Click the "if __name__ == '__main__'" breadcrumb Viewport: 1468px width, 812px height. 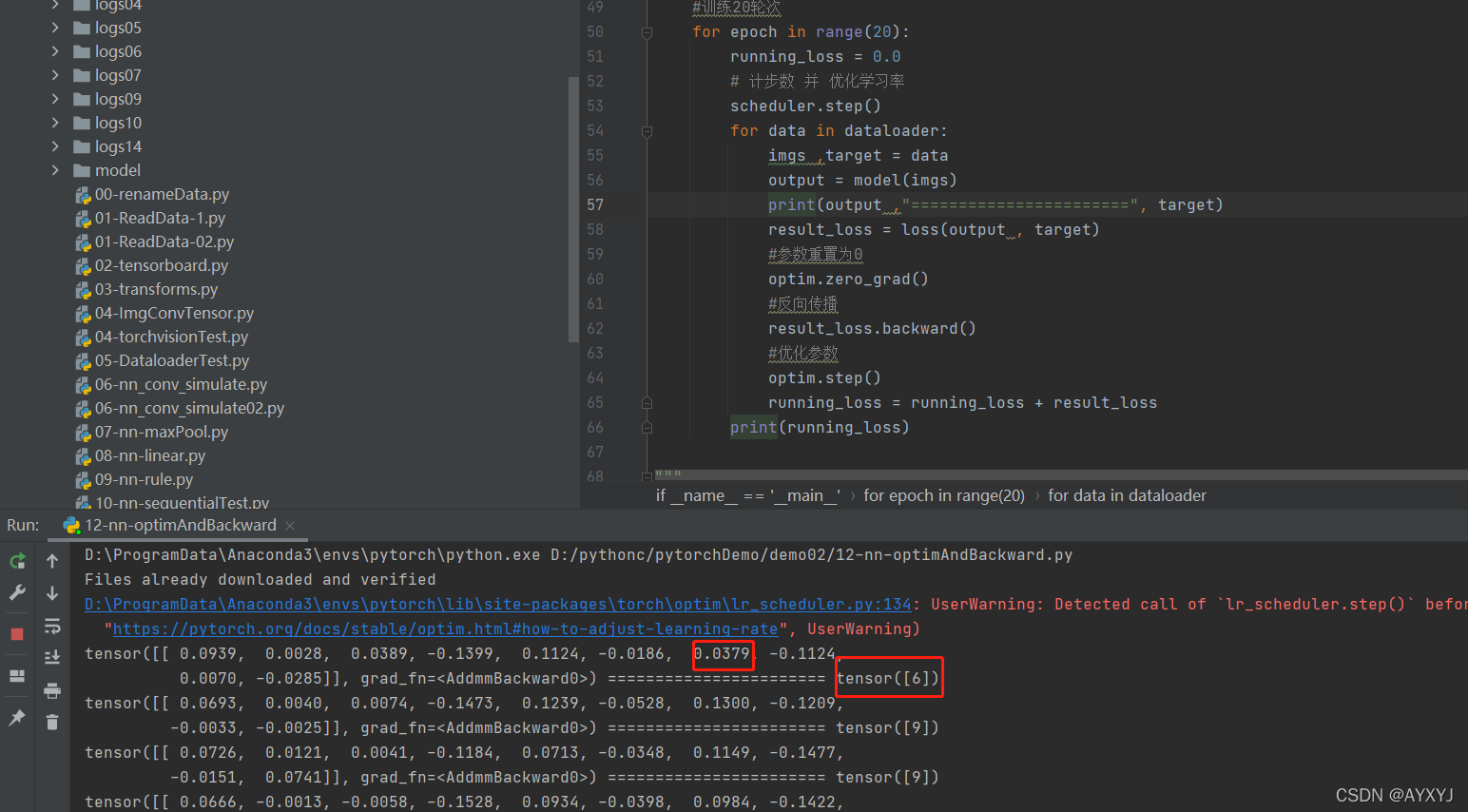(748, 495)
